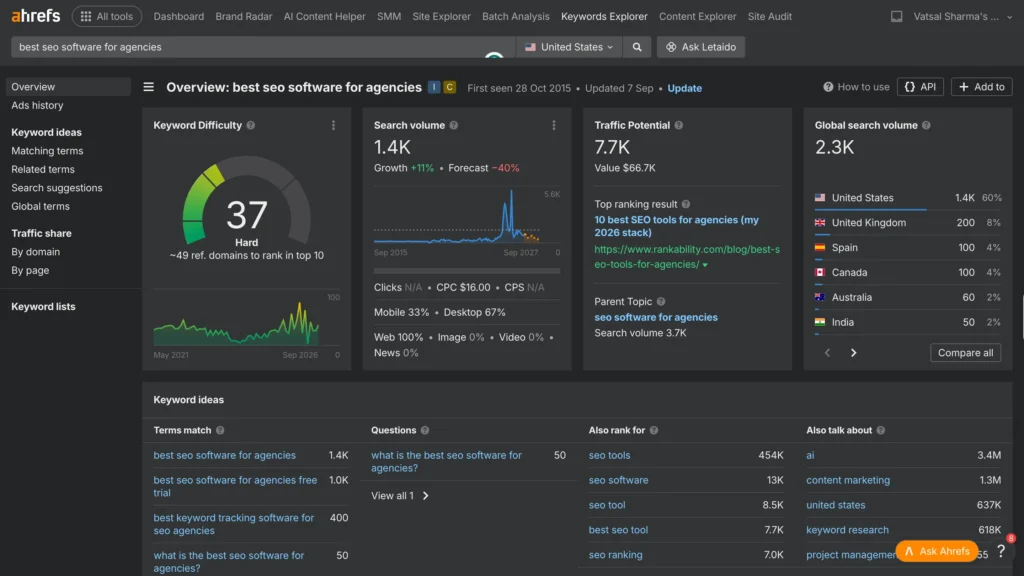The height and width of the screenshot is (576, 1024).
Task: Click the search magnifier button
Action: point(637,47)
